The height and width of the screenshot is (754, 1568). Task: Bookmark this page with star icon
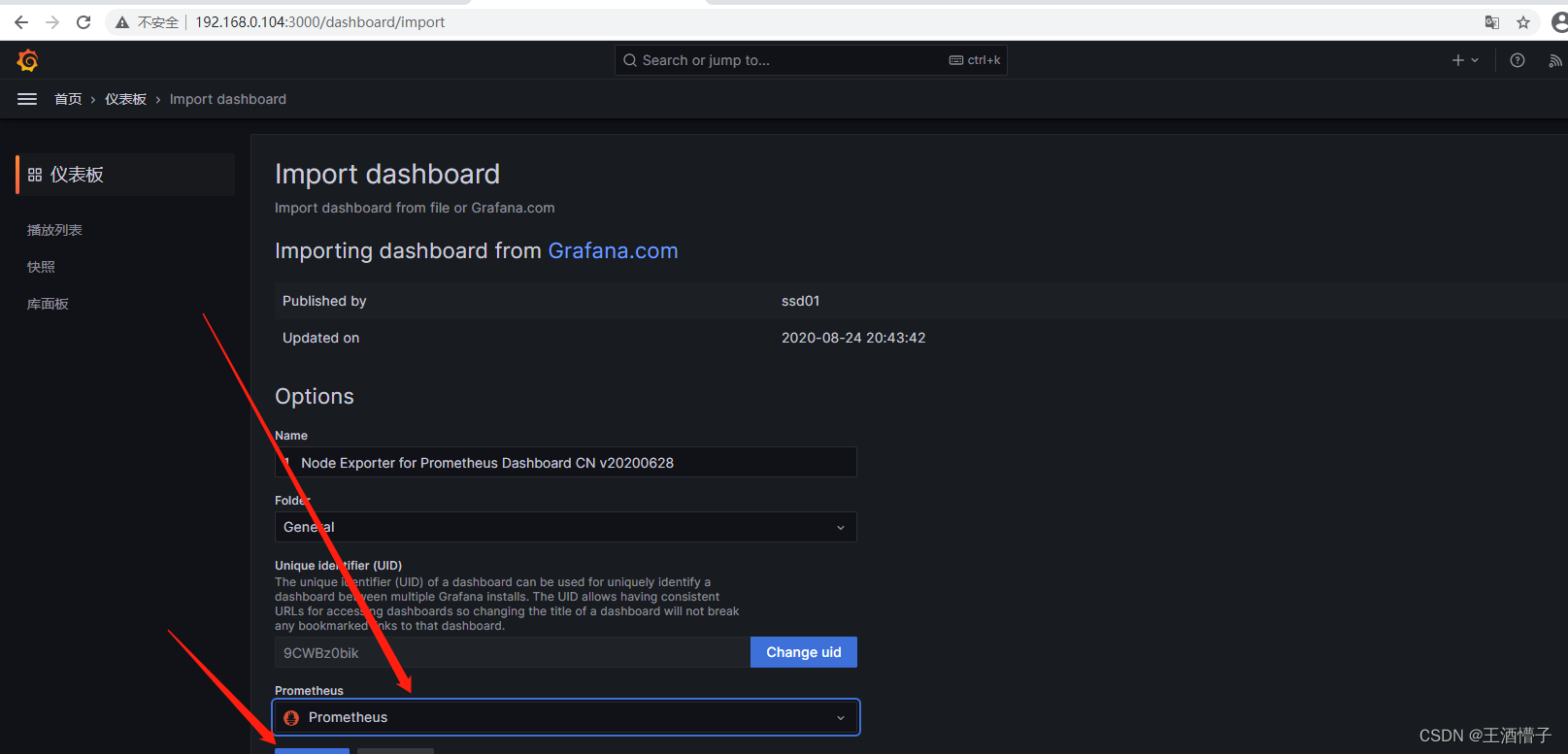(x=1523, y=22)
